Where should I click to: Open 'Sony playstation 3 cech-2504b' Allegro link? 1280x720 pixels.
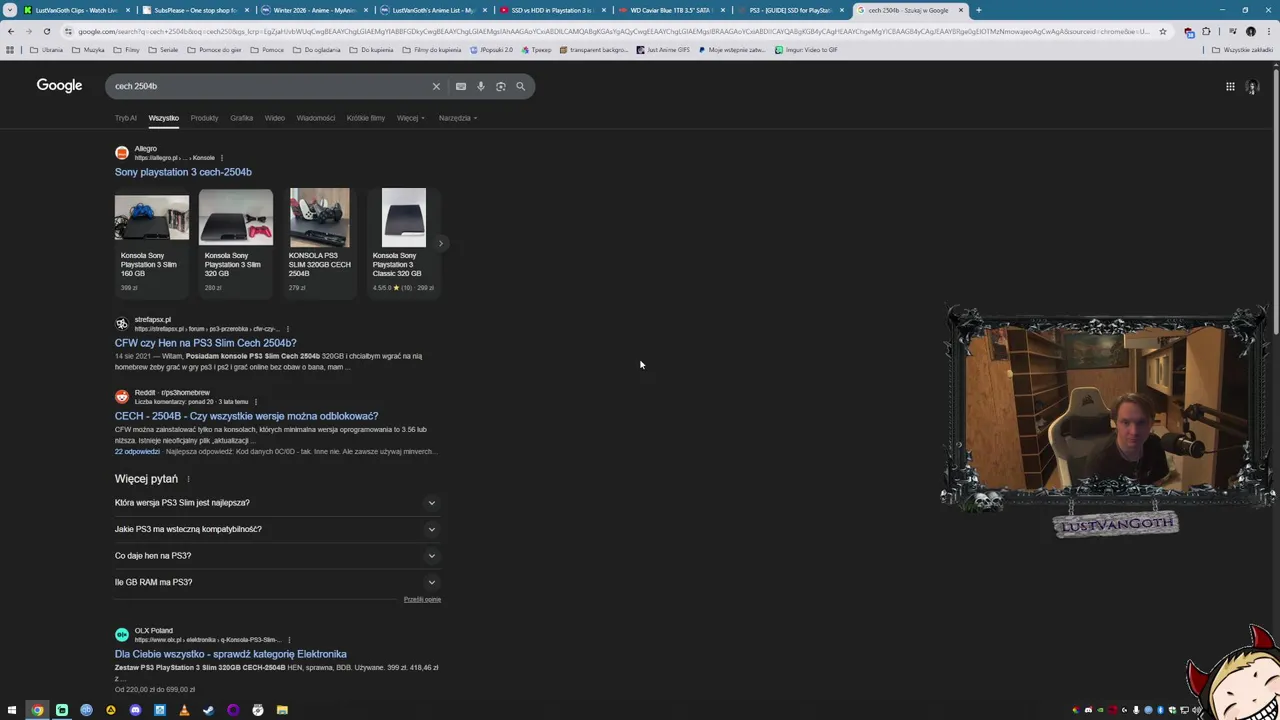point(183,172)
